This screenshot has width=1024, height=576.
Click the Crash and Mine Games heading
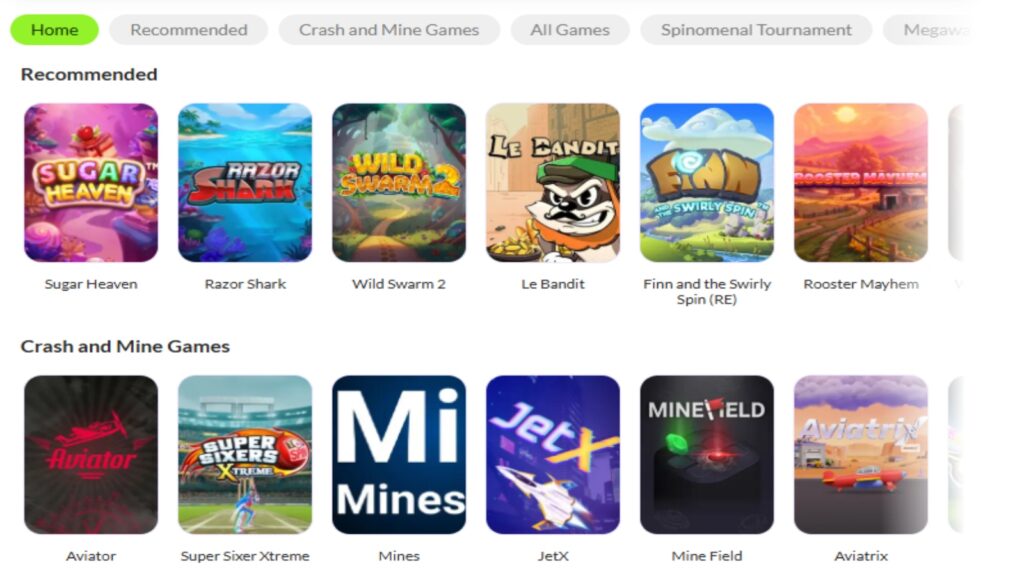pos(125,346)
